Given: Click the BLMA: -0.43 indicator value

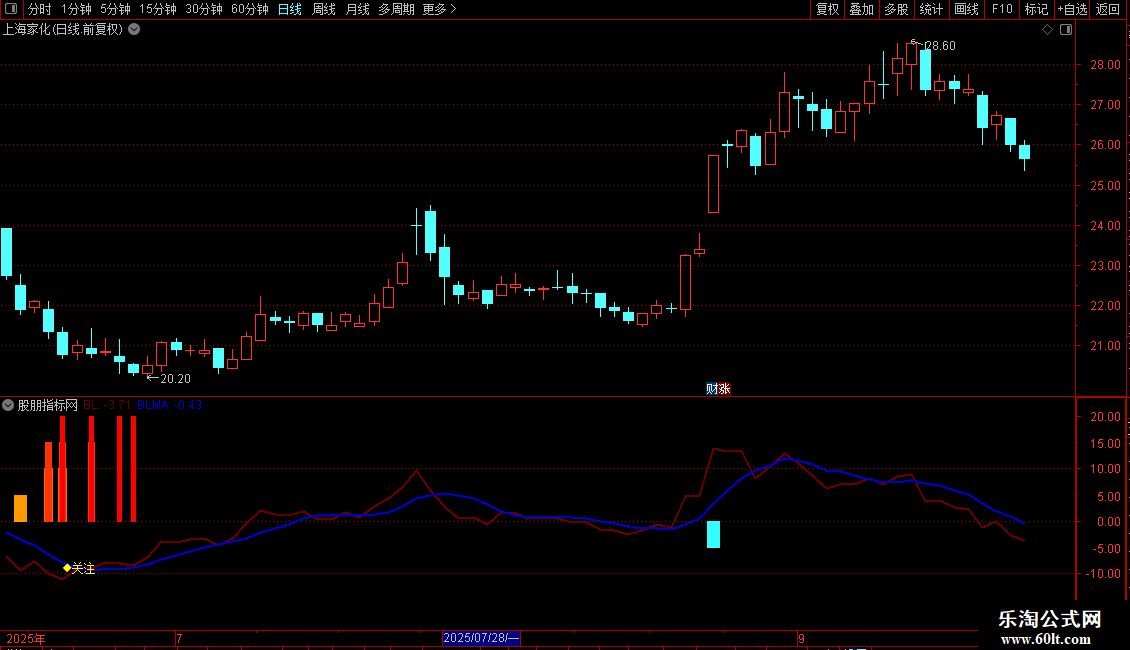Looking at the screenshot, I should pos(169,405).
